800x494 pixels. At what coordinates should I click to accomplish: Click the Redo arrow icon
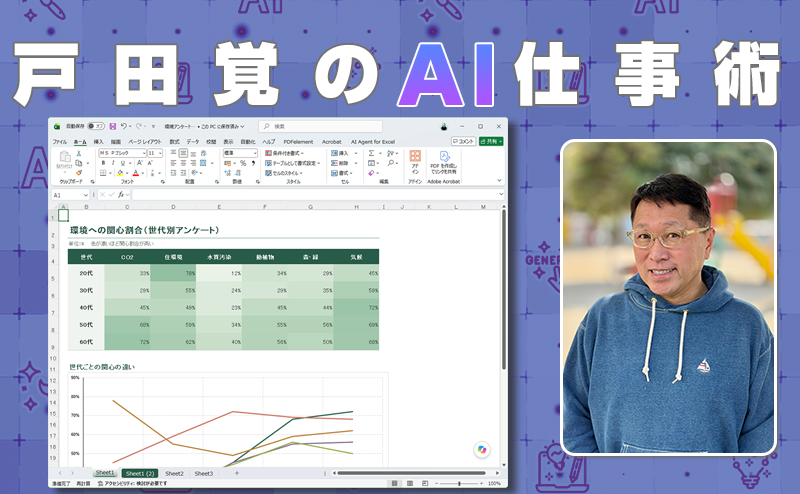(139, 126)
